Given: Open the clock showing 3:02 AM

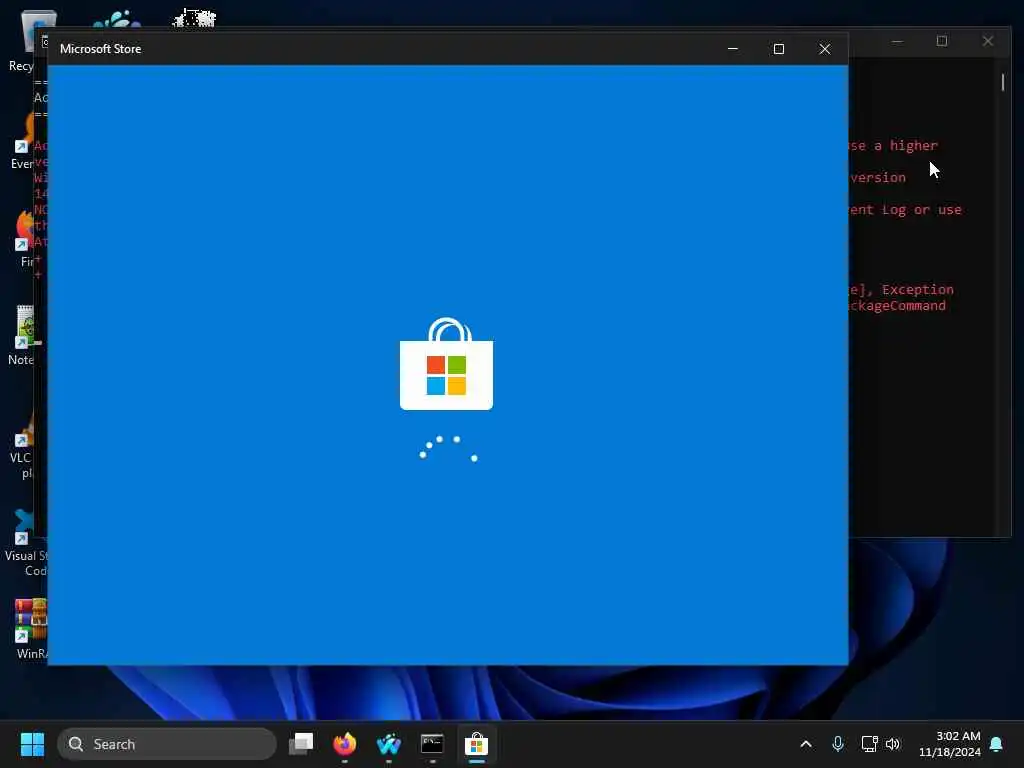Looking at the screenshot, I should point(950,744).
